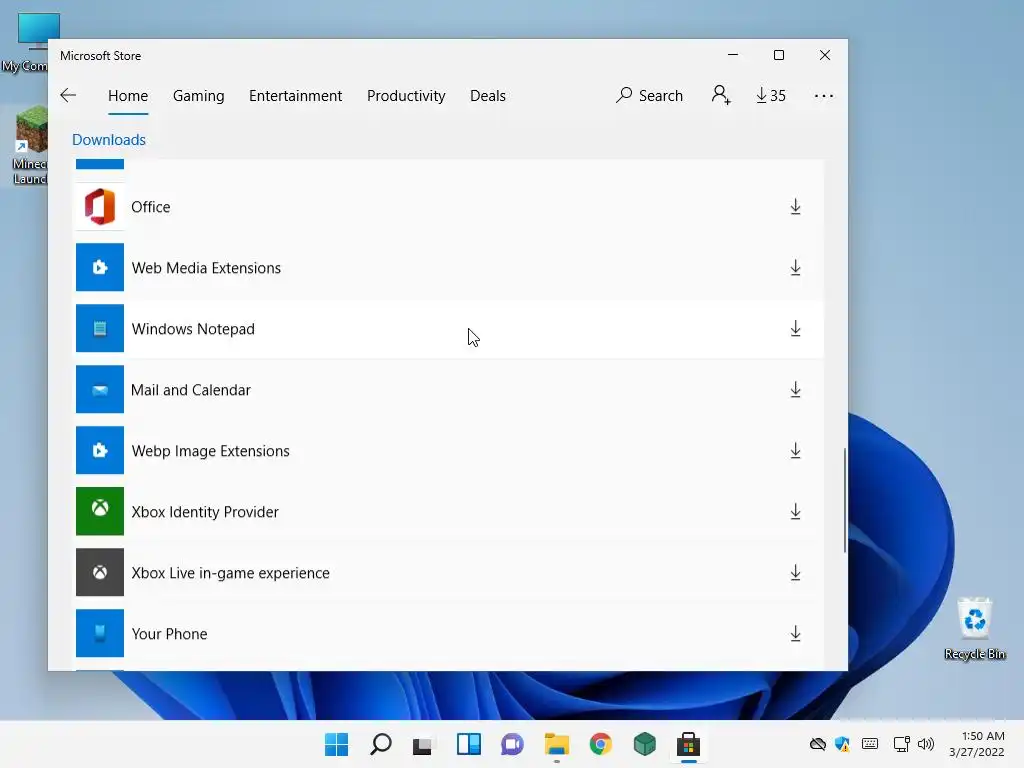Select the Windows Notepad entry text
This screenshot has width=1024, height=768.
click(x=193, y=328)
